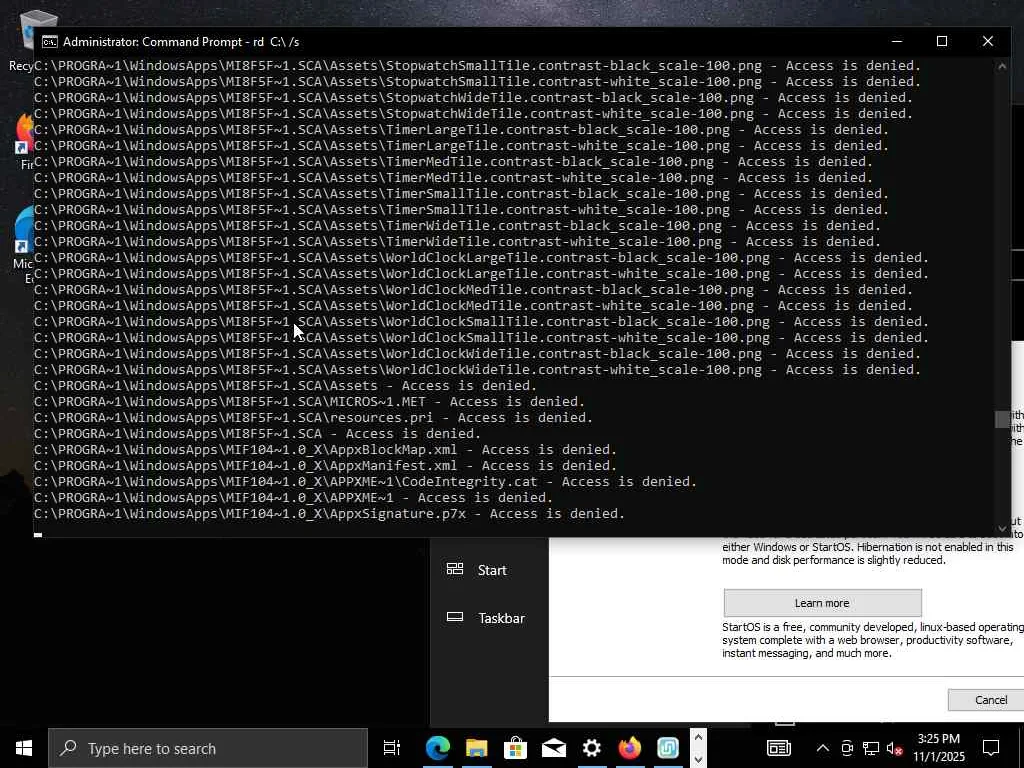Image resolution: width=1024 pixels, height=768 pixels.
Task: Click the Learn more button
Action: click(822, 603)
